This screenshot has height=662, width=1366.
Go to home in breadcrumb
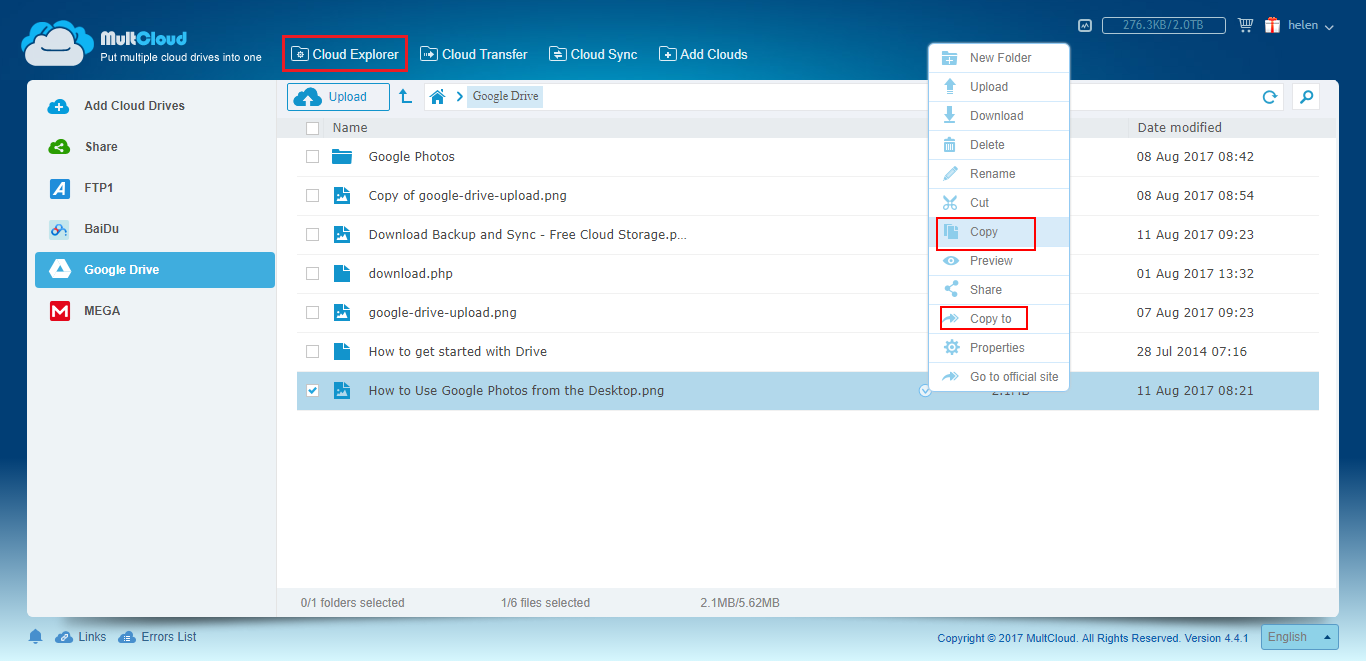point(437,97)
